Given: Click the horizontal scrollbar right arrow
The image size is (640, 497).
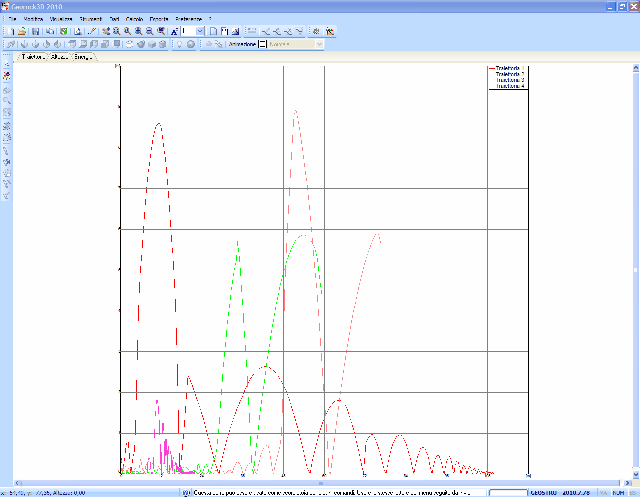Looking at the screenshot, I should pos(628,483).
